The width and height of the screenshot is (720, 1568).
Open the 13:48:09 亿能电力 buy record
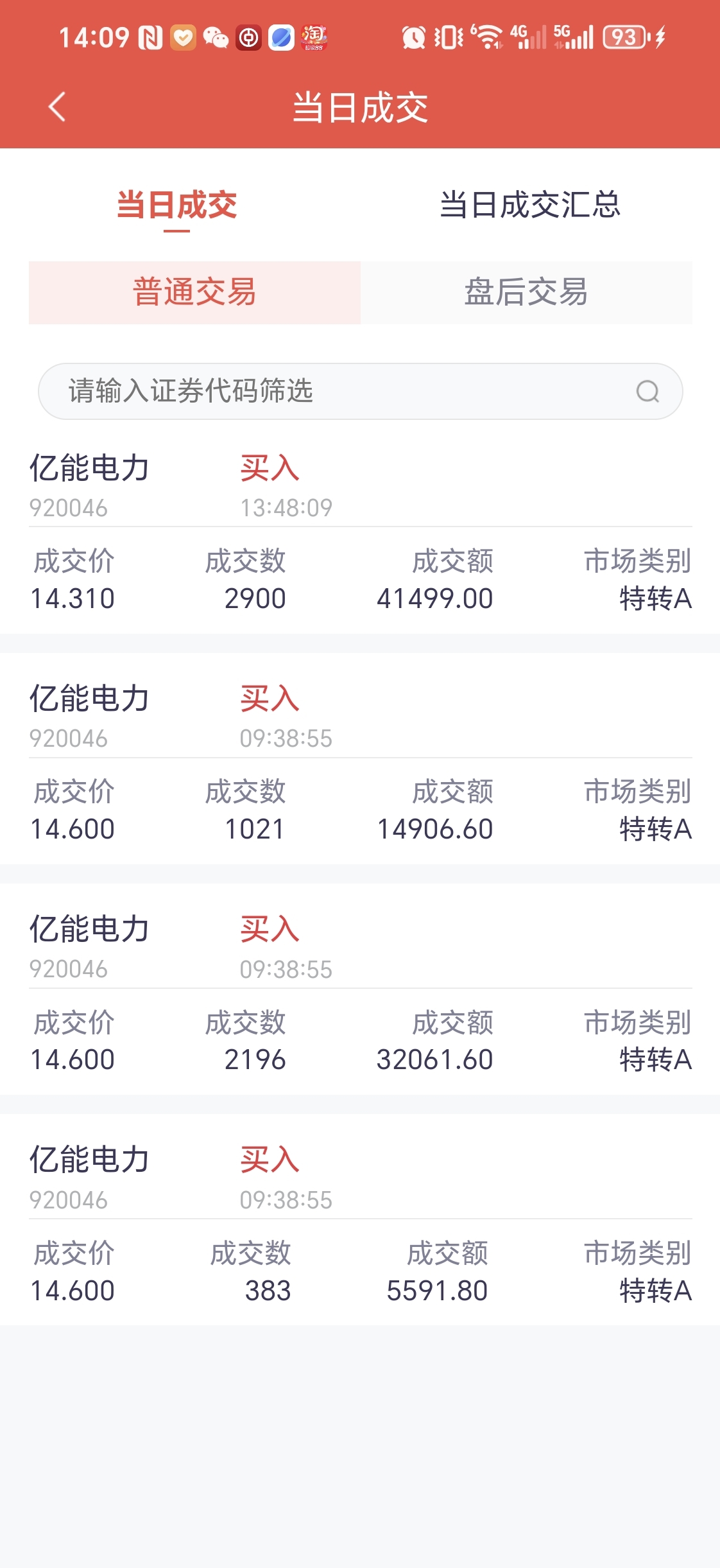(x=359, y=533)
